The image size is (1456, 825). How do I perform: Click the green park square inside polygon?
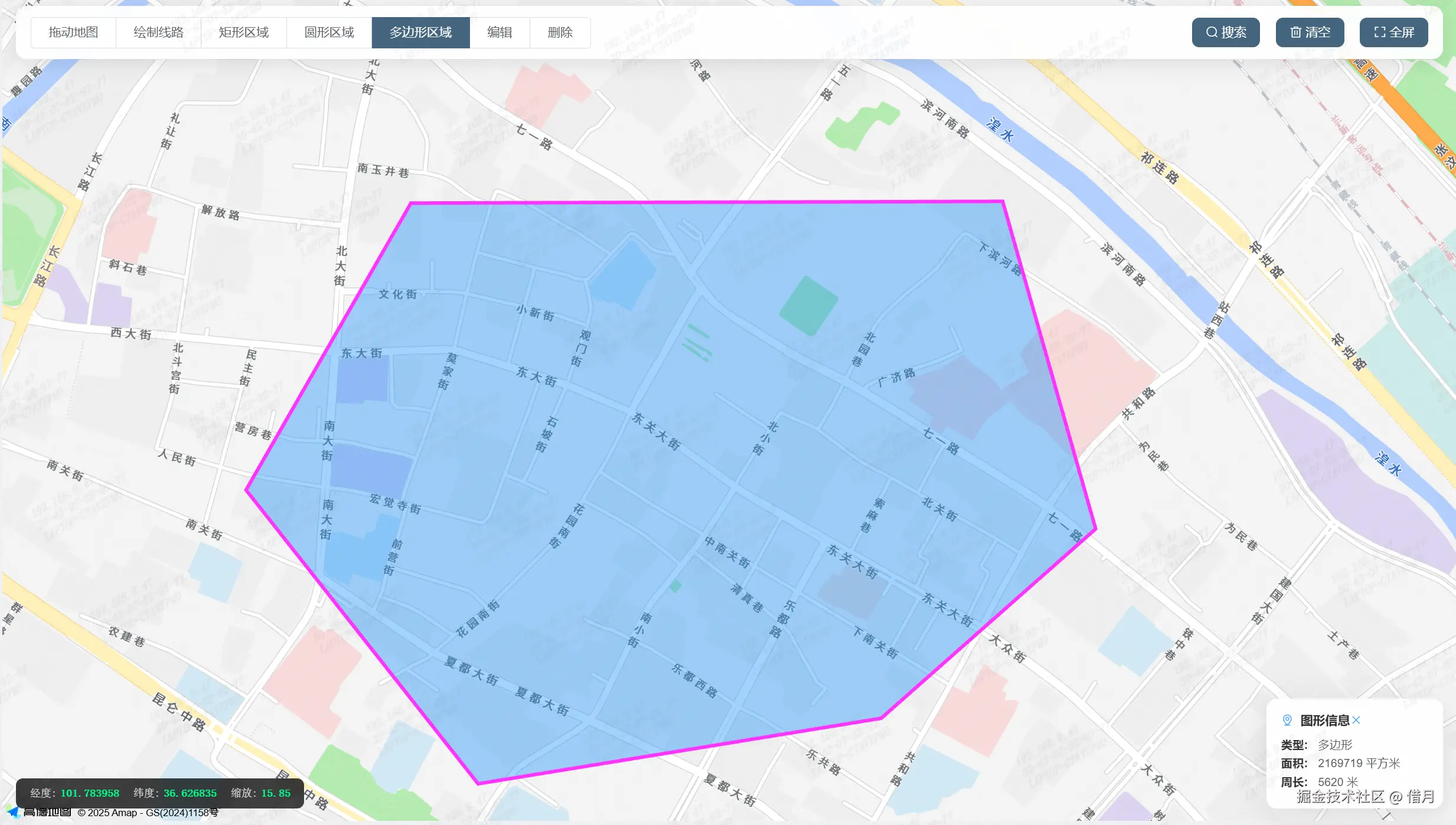[808, 306]
